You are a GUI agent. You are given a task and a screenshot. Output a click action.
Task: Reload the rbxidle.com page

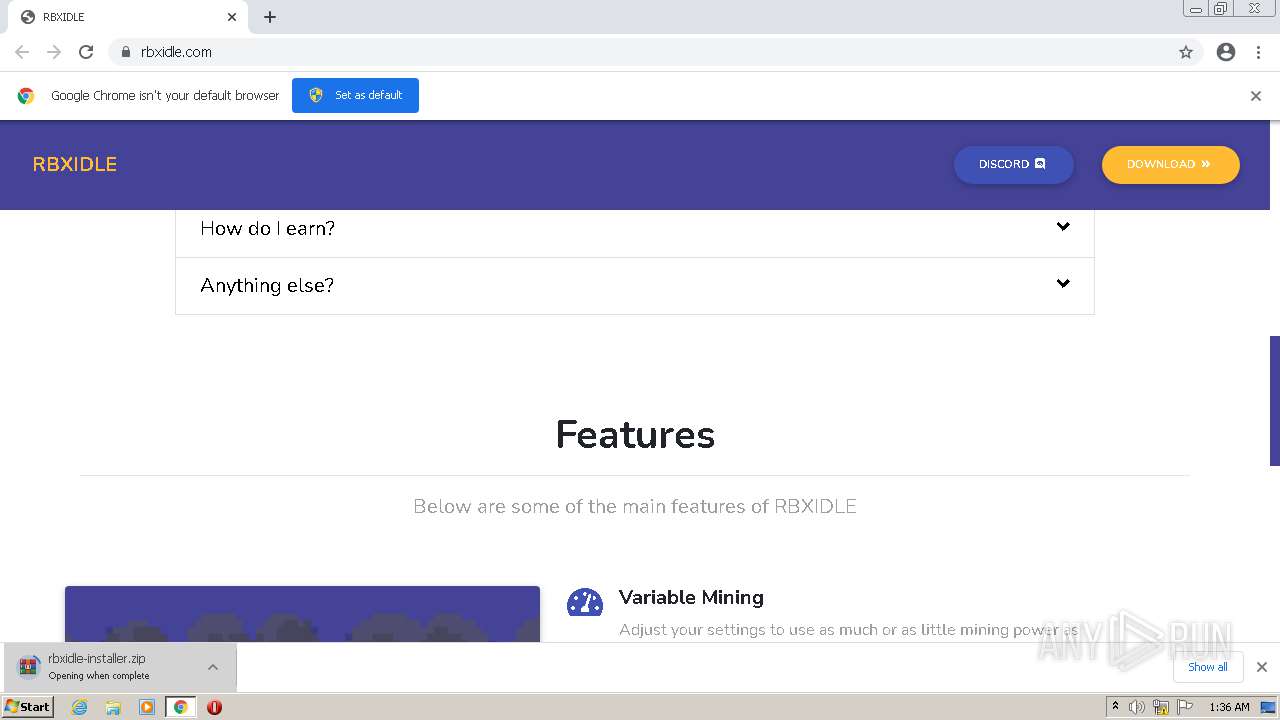click(x=86, y=52)
